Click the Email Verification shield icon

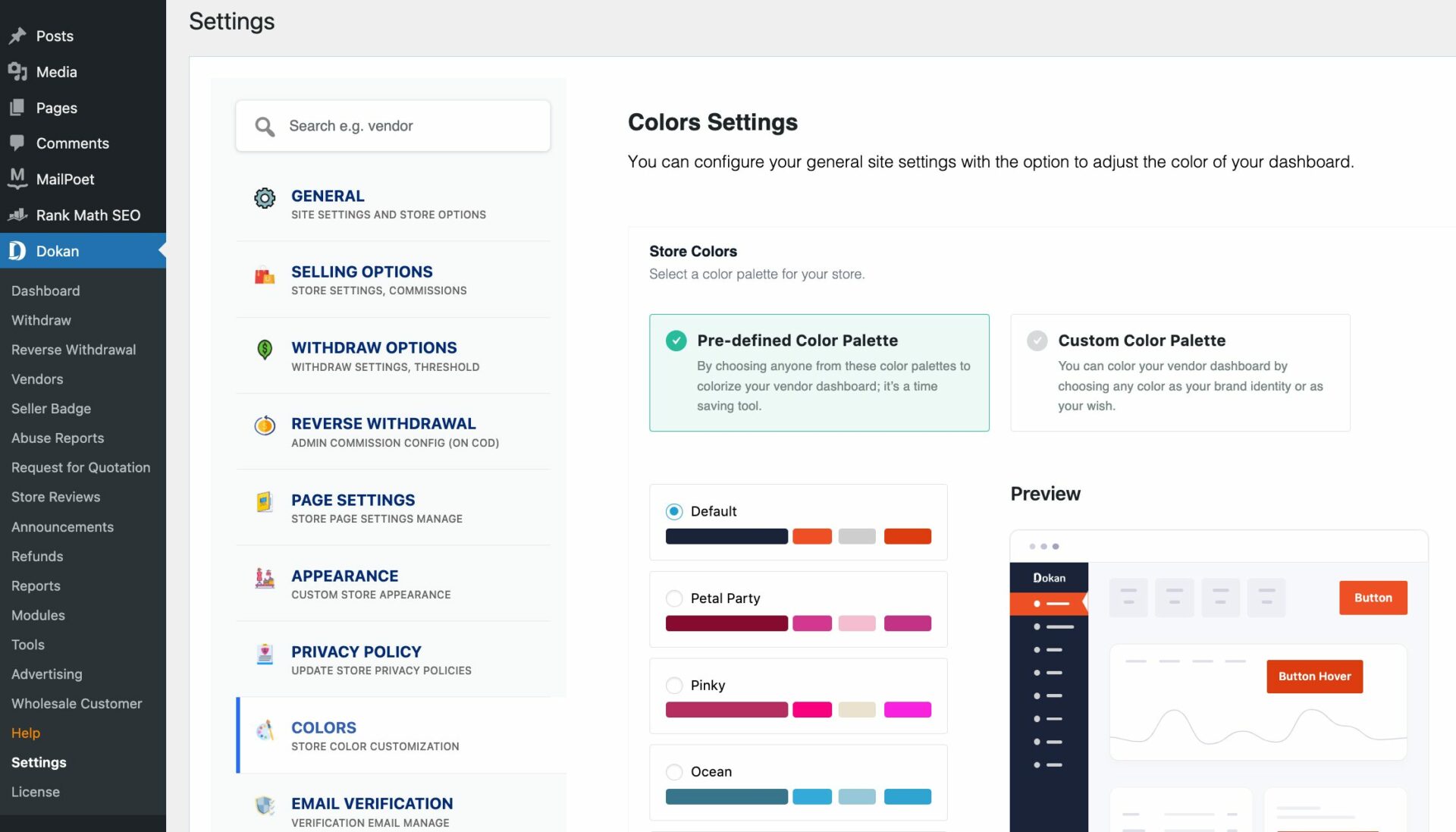click(265, 805)
